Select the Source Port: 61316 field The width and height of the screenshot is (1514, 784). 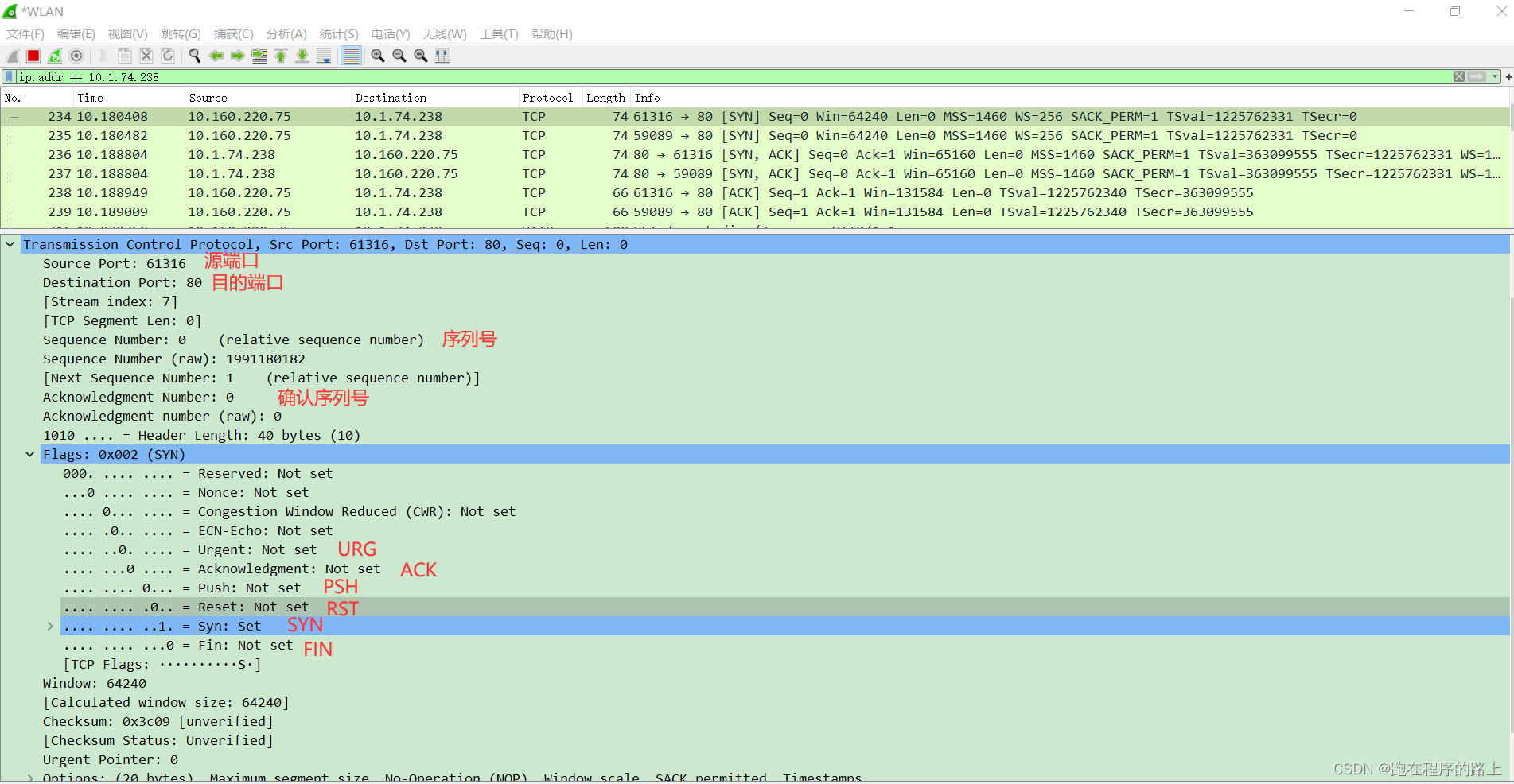click(115, 264)
